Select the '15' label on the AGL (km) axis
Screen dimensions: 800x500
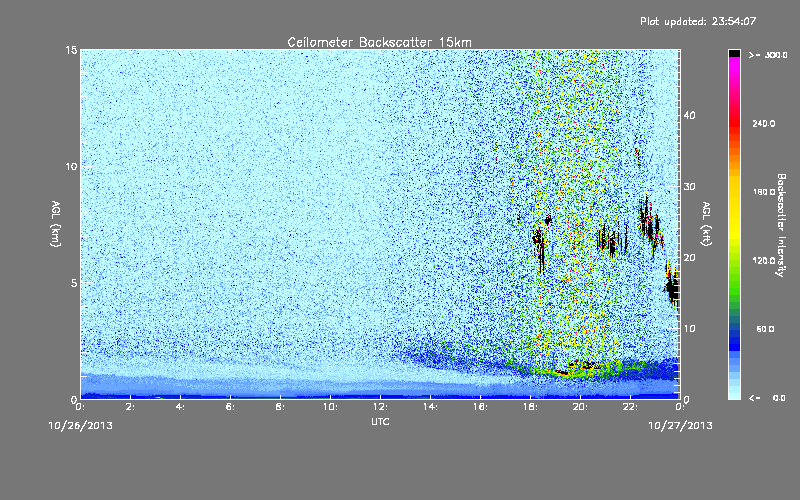coord(71,50)
